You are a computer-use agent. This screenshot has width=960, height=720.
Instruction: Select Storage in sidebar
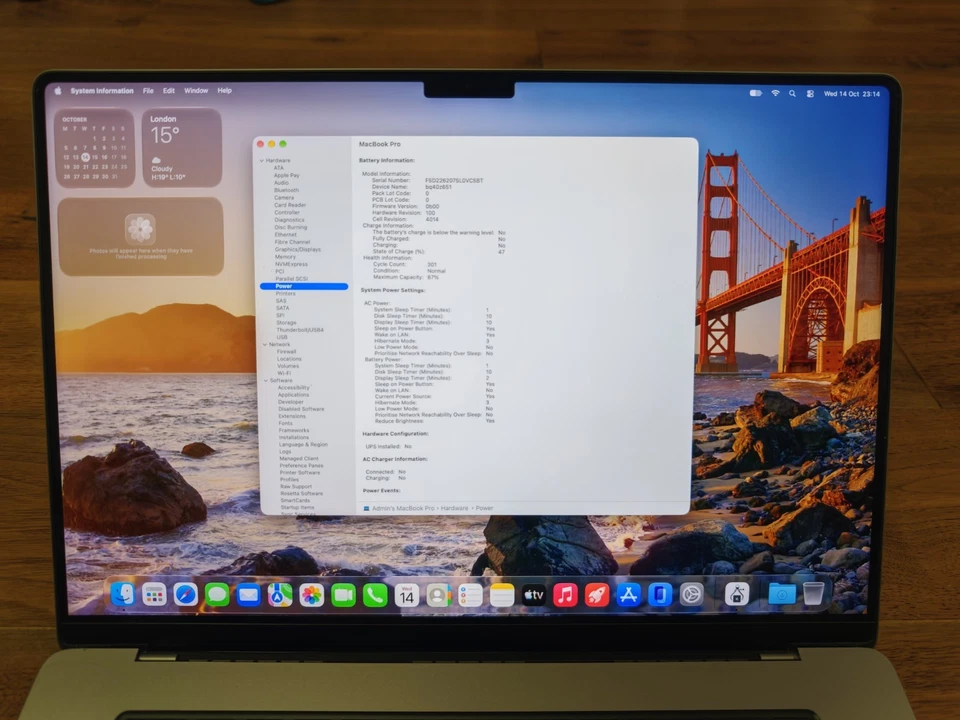click(286, 322)
